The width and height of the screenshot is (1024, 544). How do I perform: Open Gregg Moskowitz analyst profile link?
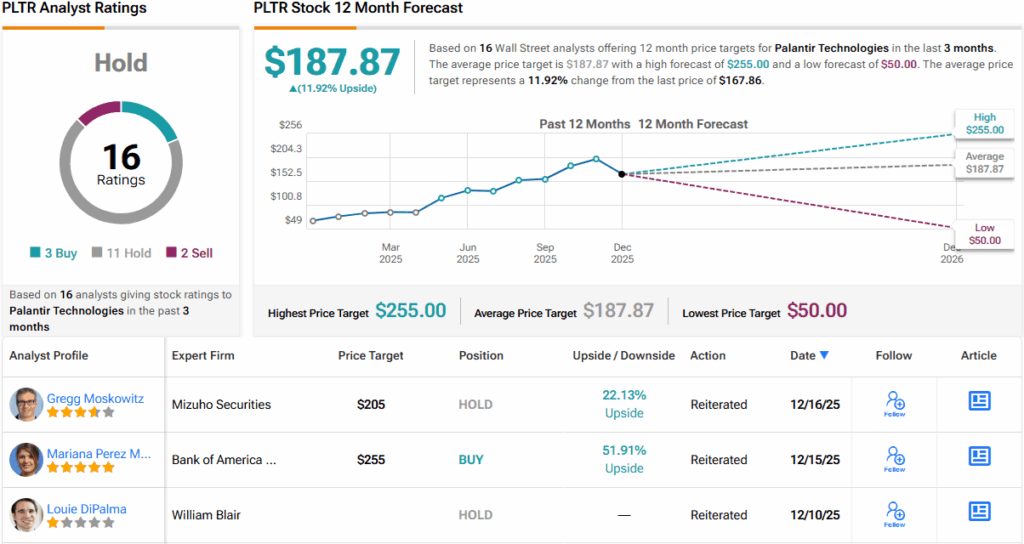coord(95,398)
